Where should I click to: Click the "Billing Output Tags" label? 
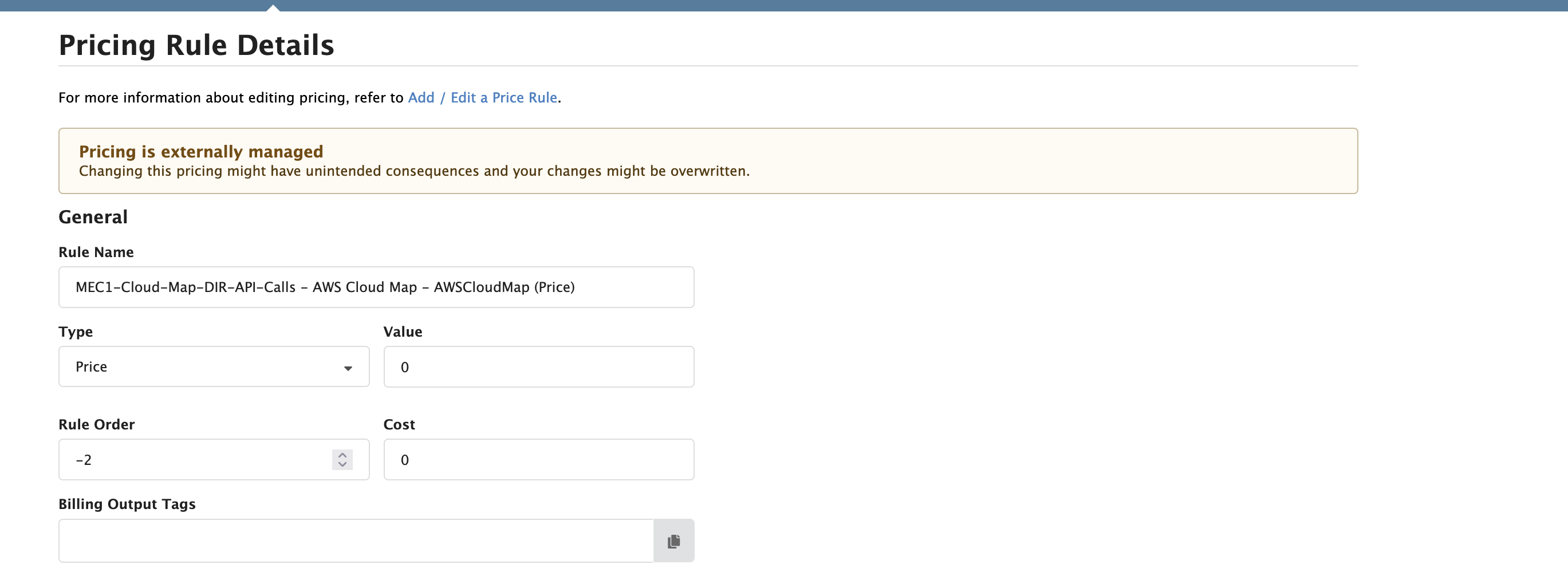pyautogui.click(x=127, y=503)
